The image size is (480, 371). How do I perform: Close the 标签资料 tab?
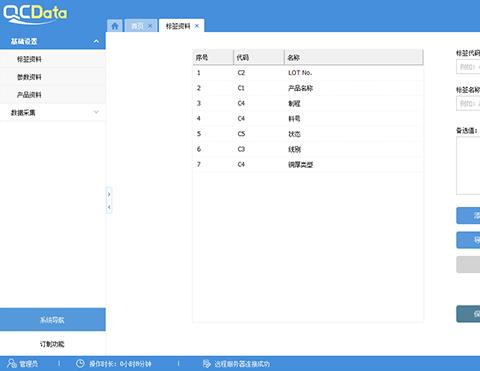pyautogui.click(x=197, y=26)
